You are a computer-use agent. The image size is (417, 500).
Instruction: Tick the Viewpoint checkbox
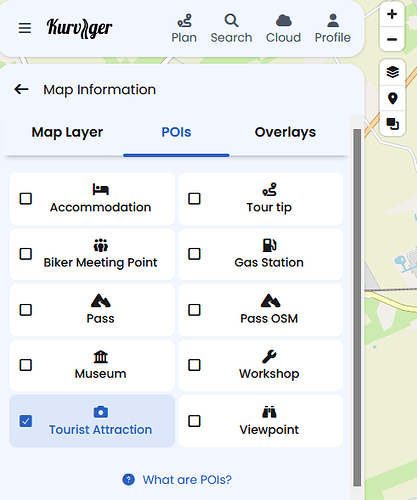[194, 421]
